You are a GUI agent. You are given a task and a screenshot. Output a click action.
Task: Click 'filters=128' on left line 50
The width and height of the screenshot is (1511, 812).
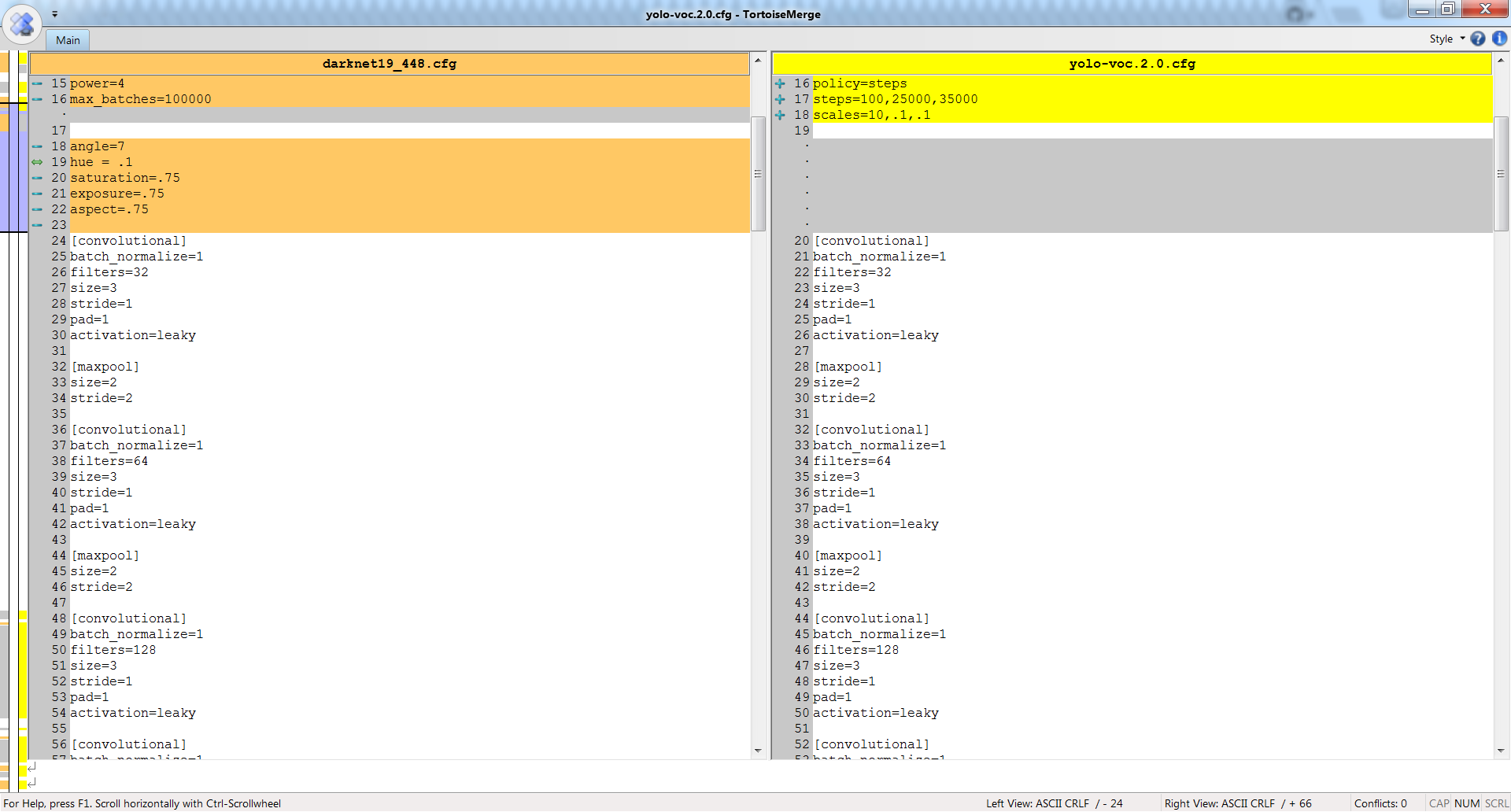pyautogui.click(x=113, y=650)
